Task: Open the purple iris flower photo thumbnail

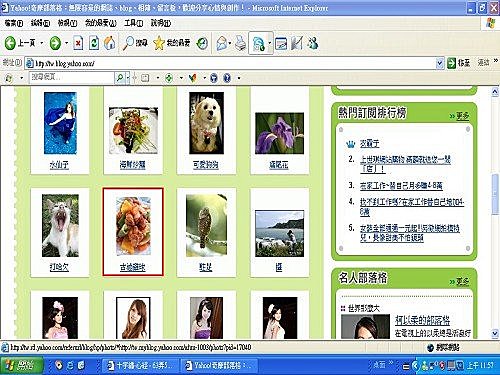Action: [279, 133]
